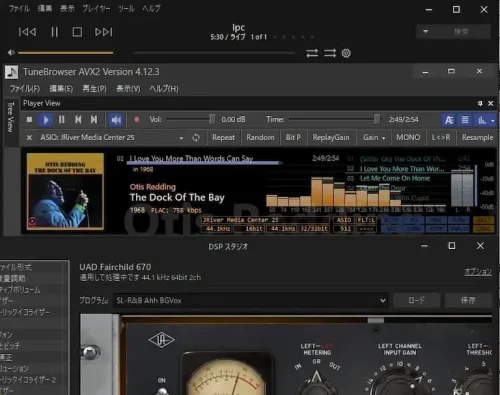500x395 pixels.
Task: Adjust the Vol slider handle
Action: (212, 119)
